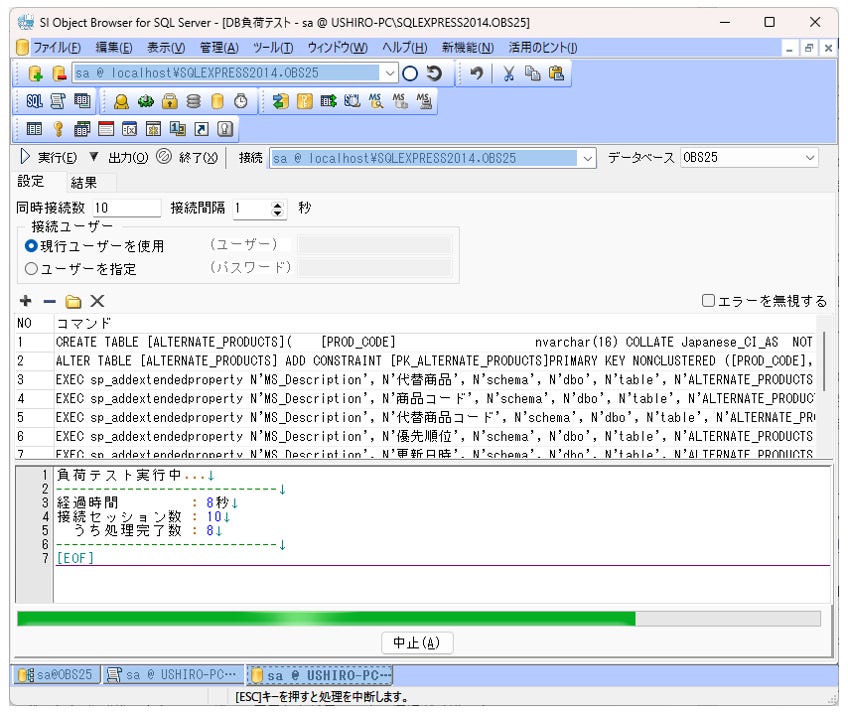The image size is (848, 712).
Task: Click the gray stacked disks icon
Action: tap(193, 101)
